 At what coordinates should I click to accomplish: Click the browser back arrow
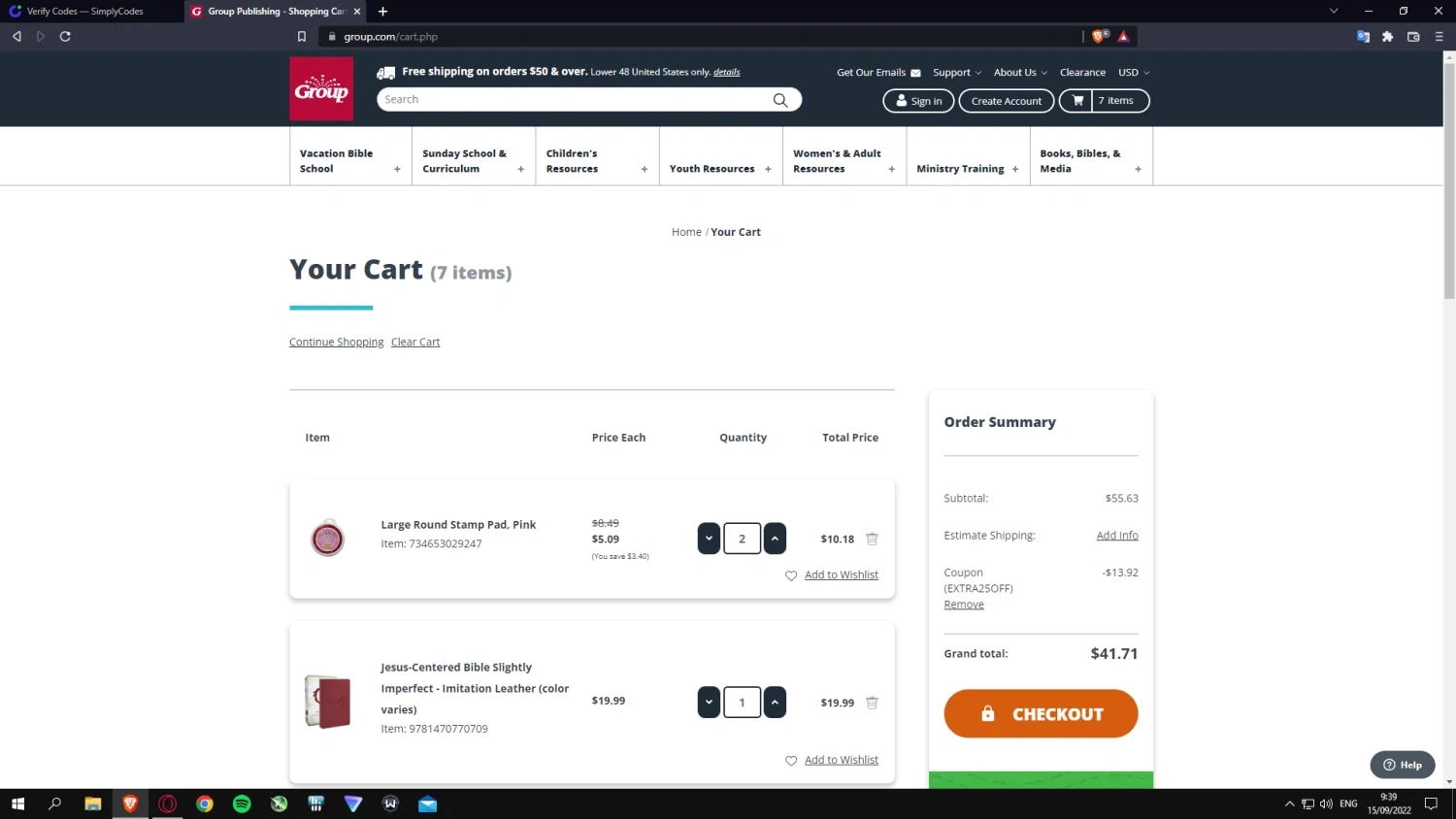(17, 37)
